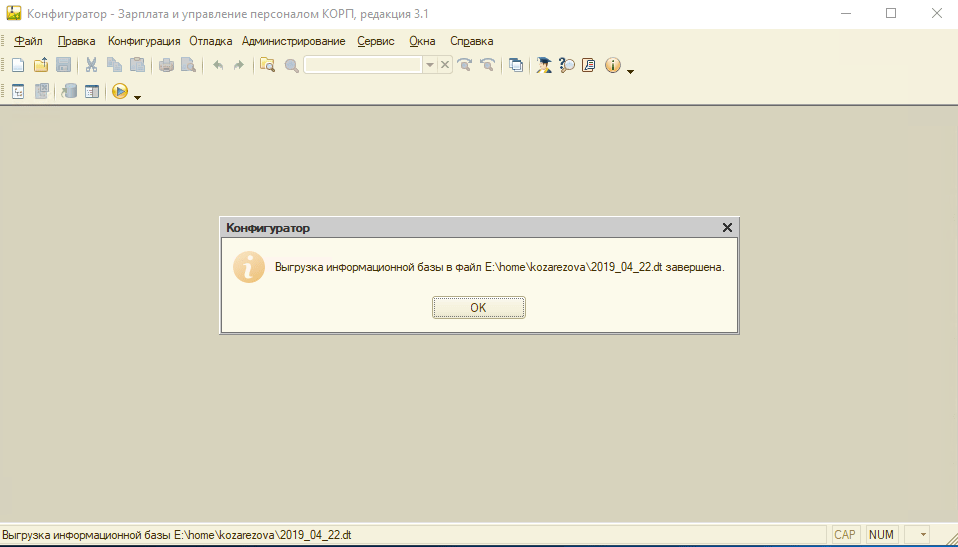Screen dimensions: 958x547
Task: Open the Конфигурация menu
Action: tap(144, 41)
